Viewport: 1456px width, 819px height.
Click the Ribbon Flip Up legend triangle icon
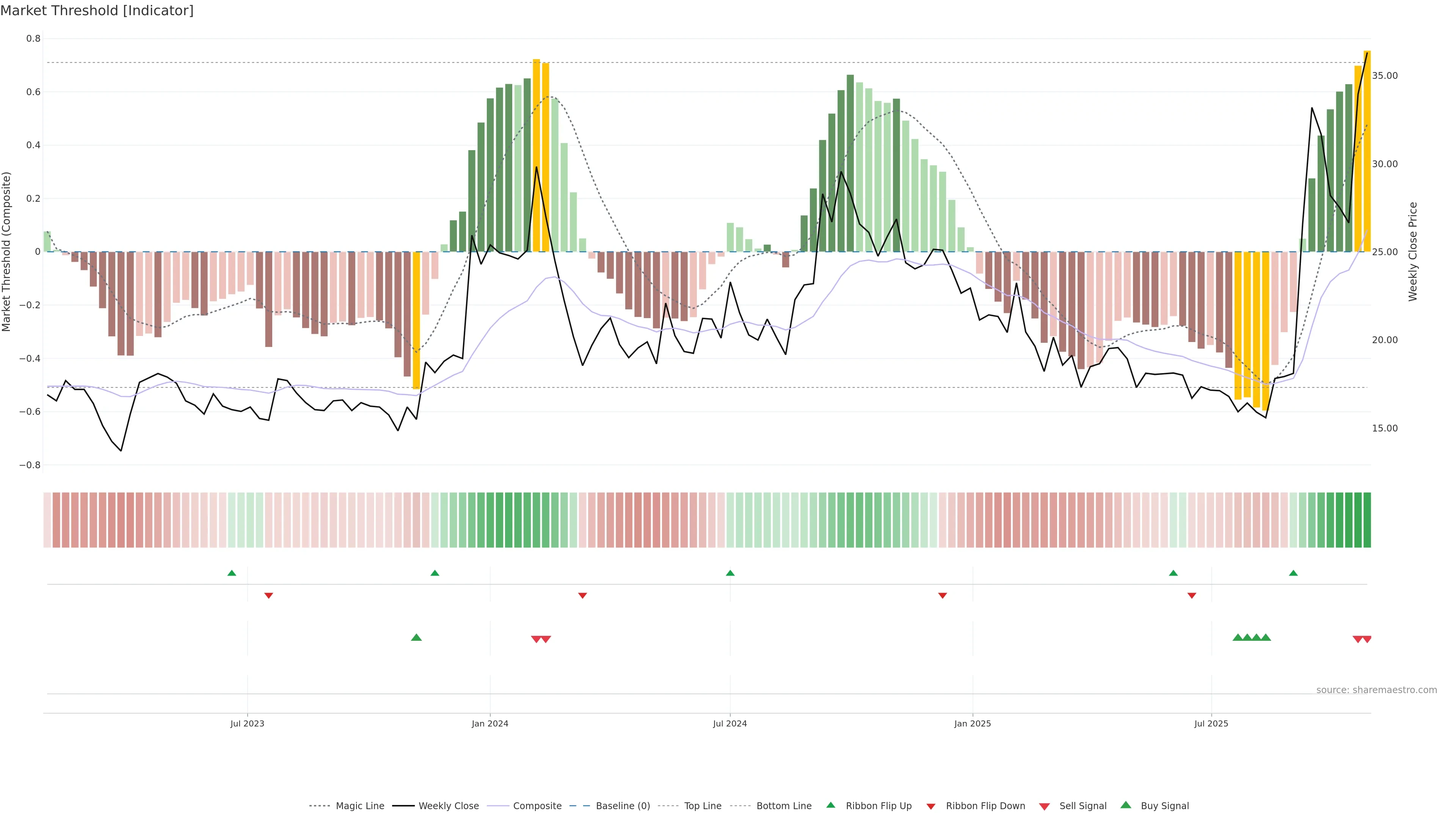click(830, 805)
